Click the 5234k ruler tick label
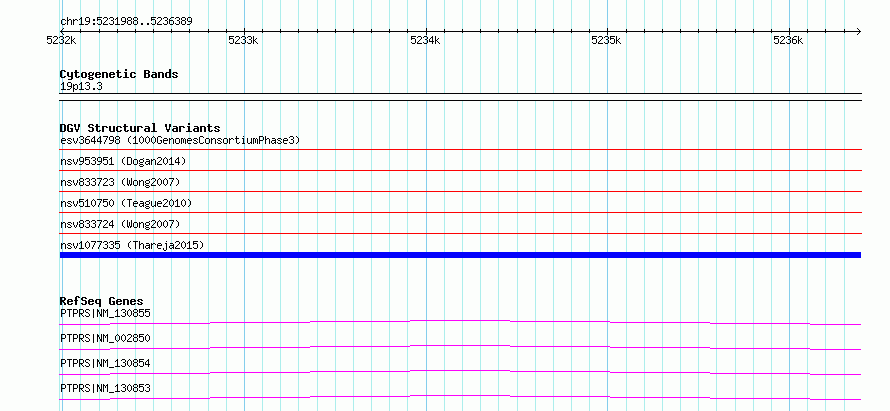The image size is (890, 411). pyautogui.click(x=425, y=40)
